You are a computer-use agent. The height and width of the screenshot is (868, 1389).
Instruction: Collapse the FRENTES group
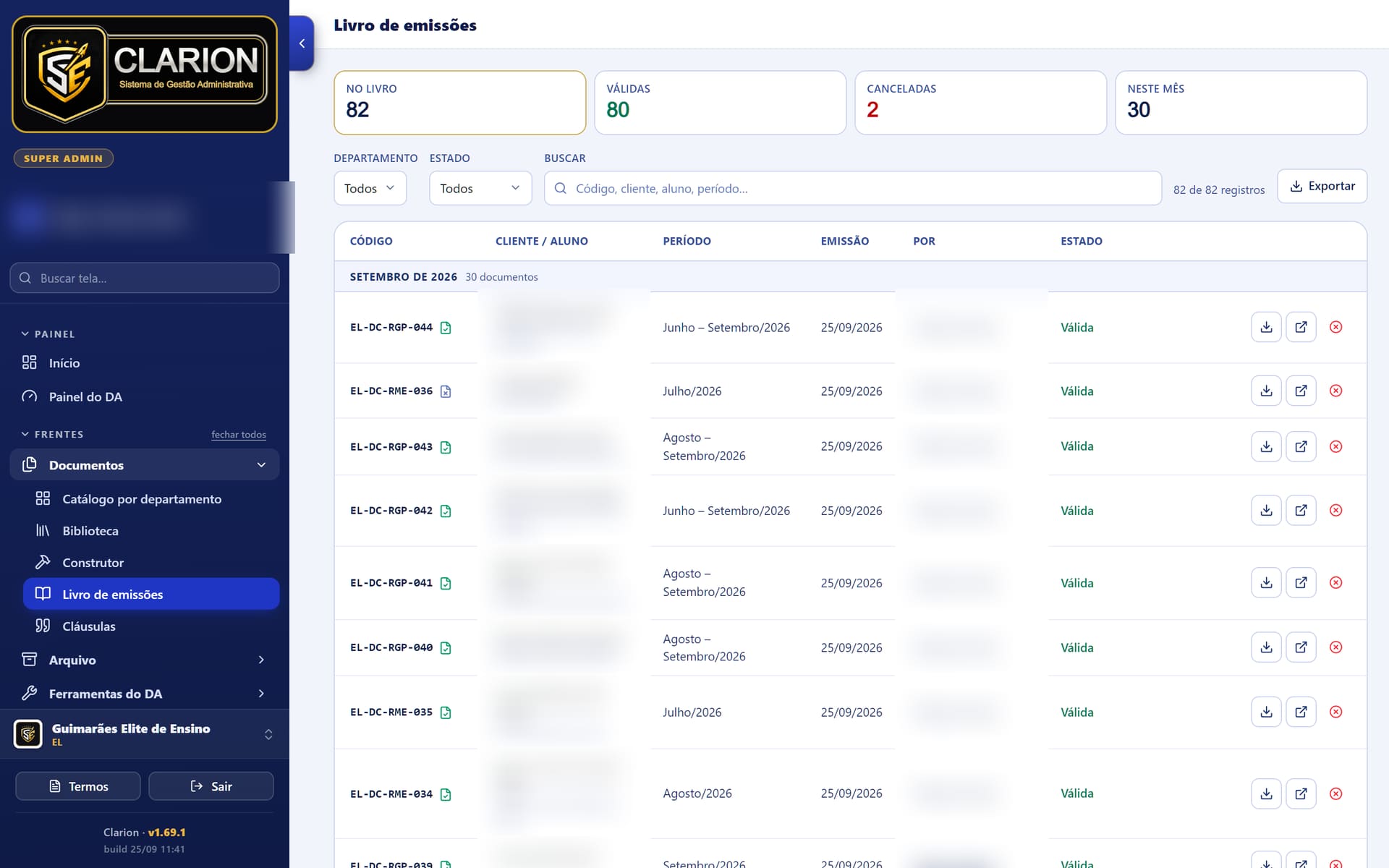point(52,434)
